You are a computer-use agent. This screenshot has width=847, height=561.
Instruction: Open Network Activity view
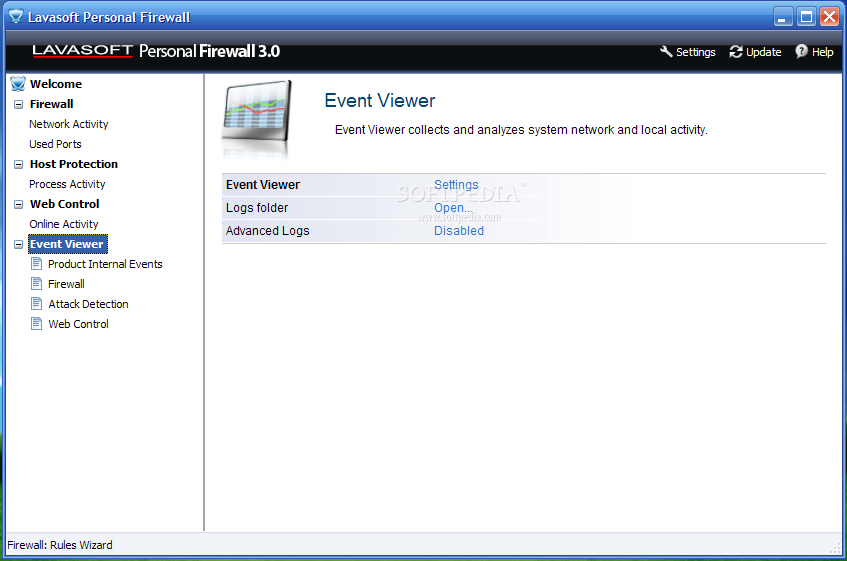[x=69, y=124]
